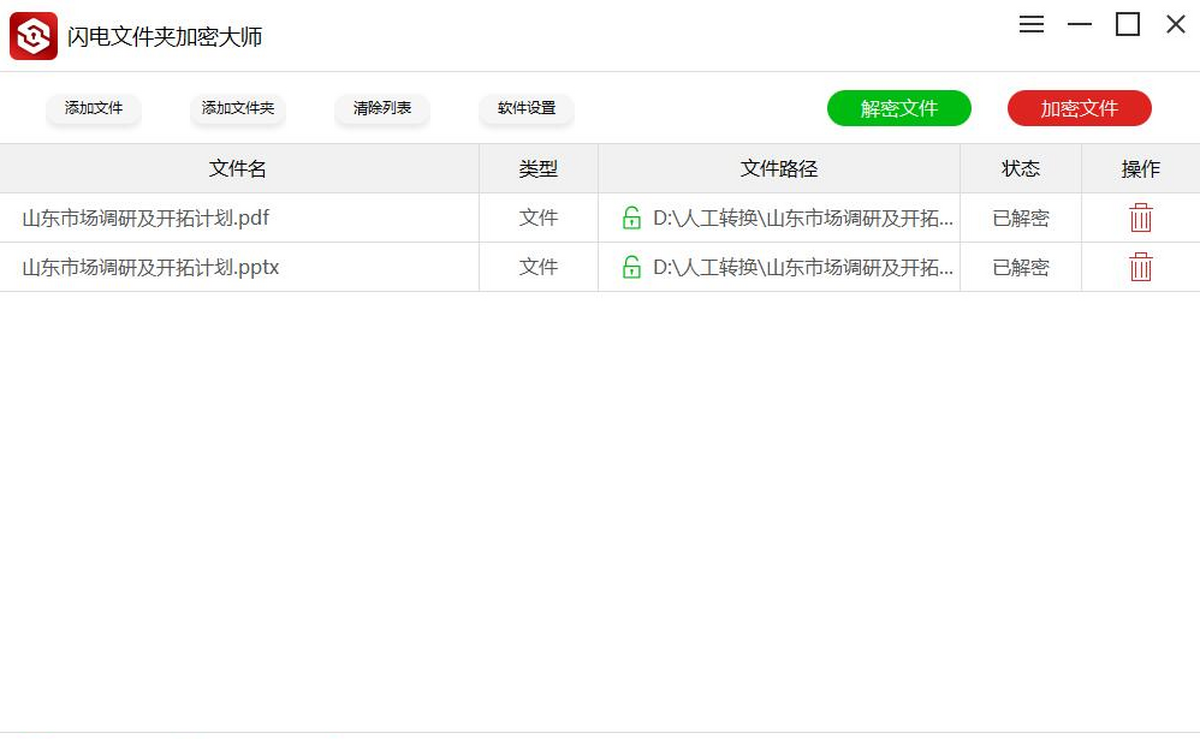The width and height of the screenshot is (1200, 739).
Task: Maximize the application window
Action: pos(1127,25)
